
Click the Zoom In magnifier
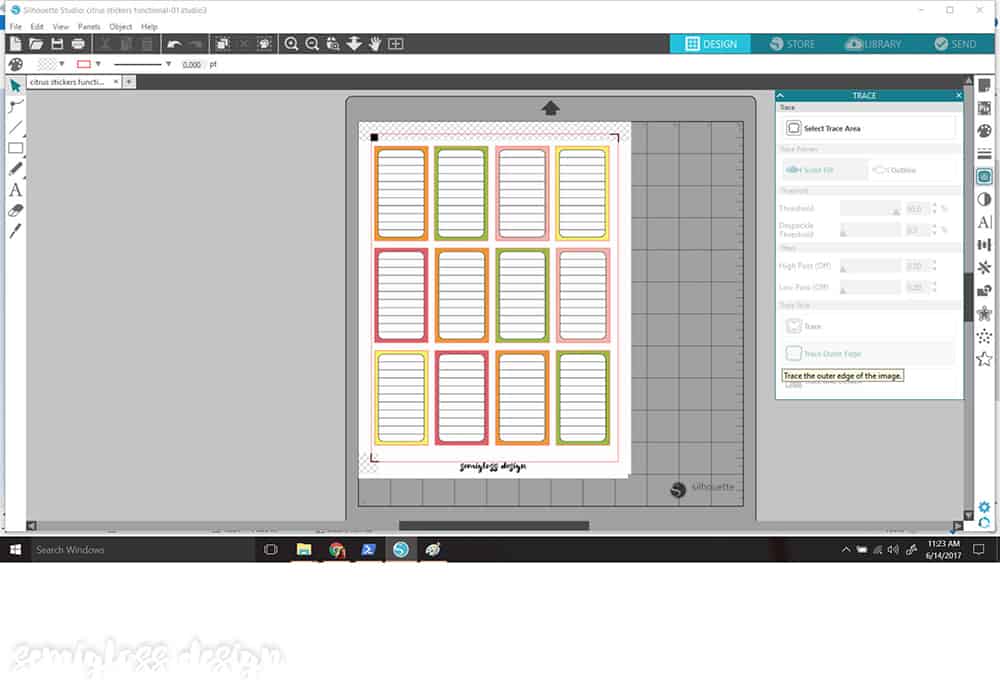pos(291,43)
